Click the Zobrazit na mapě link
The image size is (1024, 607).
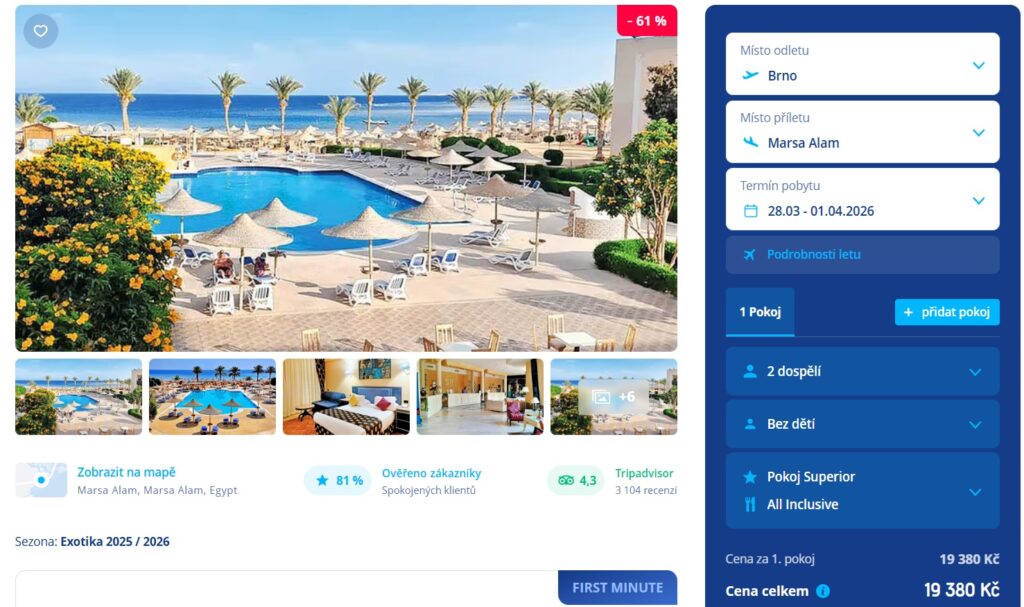[x=127, y=472]
